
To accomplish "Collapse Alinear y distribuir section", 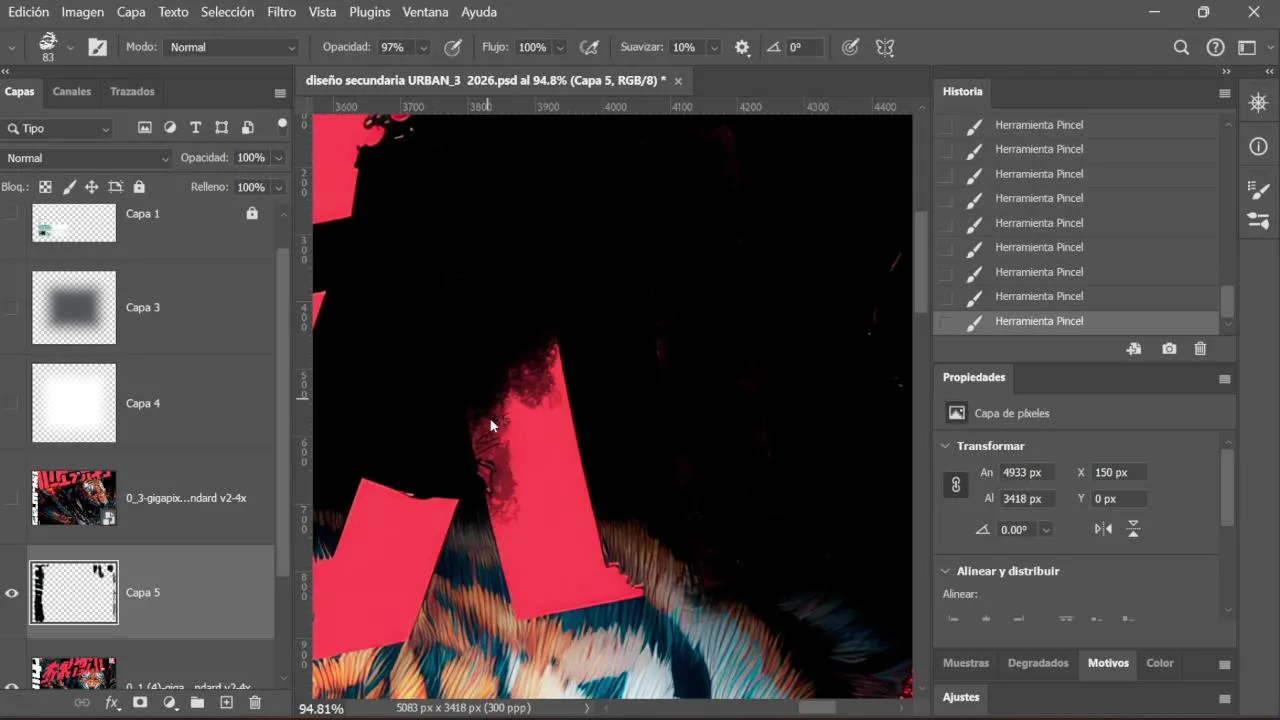I will [x=945, y=571].
